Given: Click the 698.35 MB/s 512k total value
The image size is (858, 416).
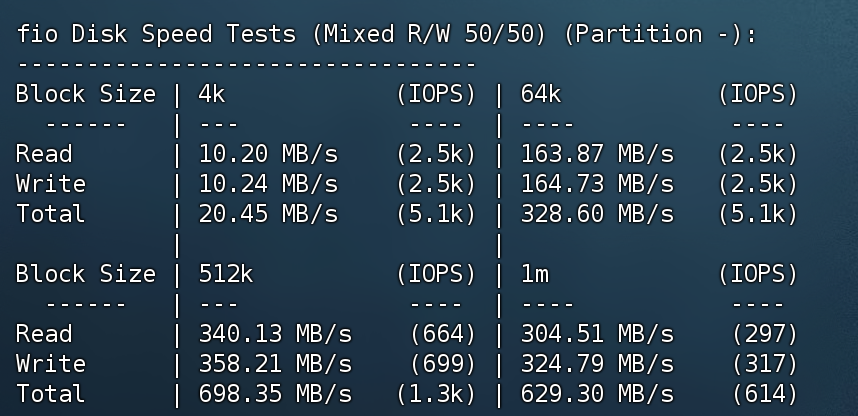Looking at the screenshot, I should tap(275, 394).
